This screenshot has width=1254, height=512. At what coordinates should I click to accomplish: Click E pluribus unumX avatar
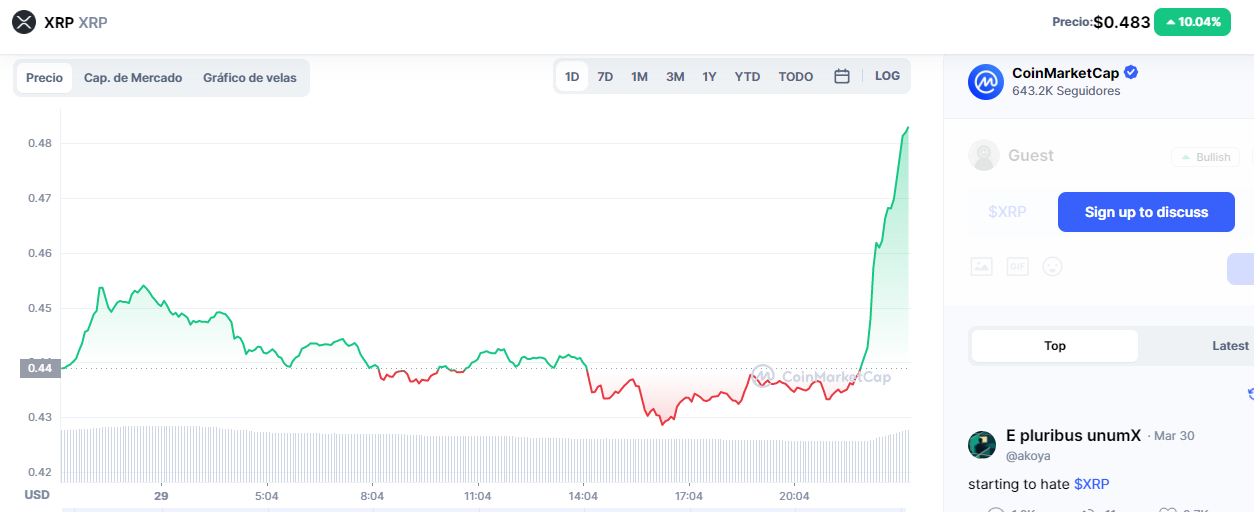982,445
